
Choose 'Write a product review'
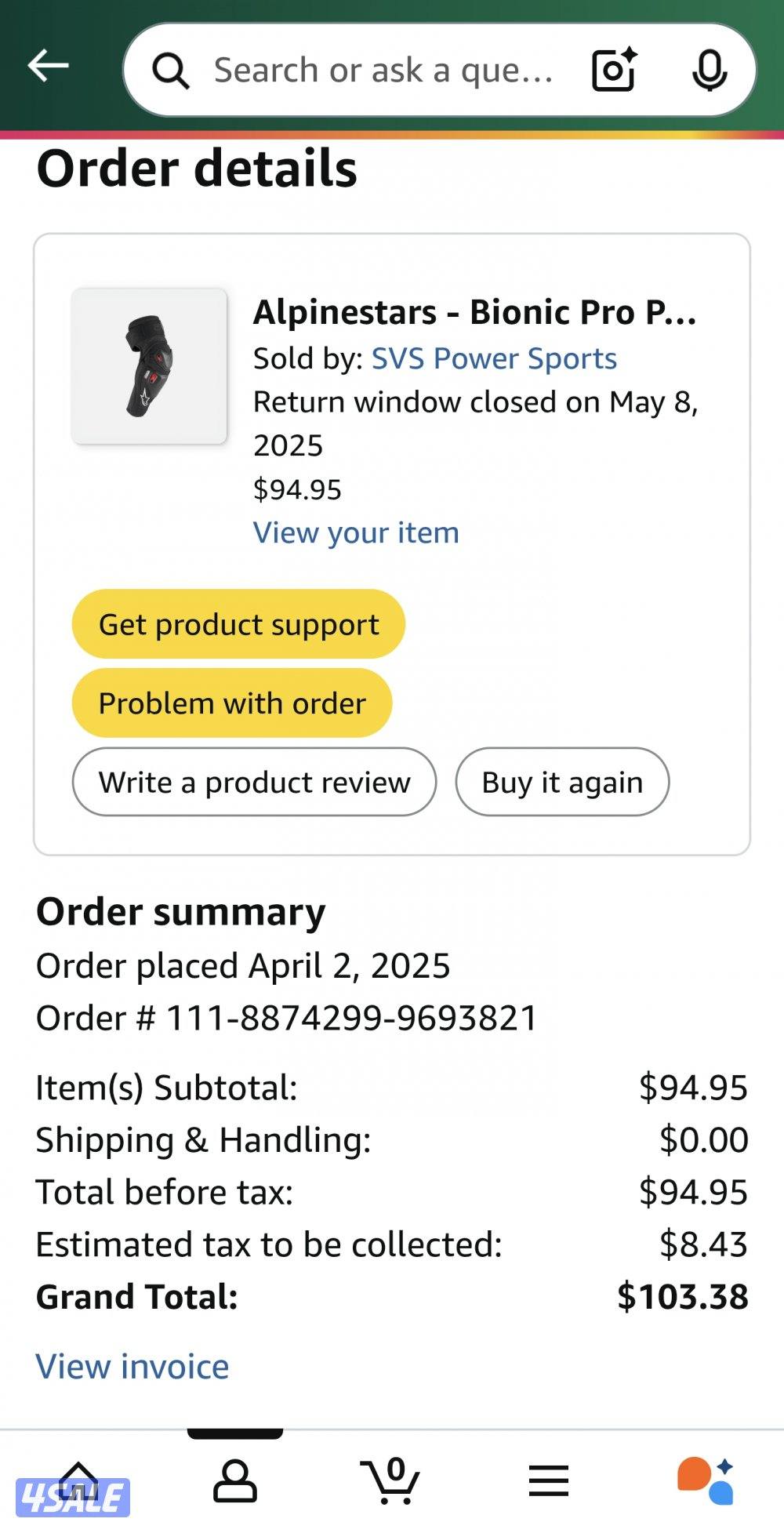[x=254, y=782]
